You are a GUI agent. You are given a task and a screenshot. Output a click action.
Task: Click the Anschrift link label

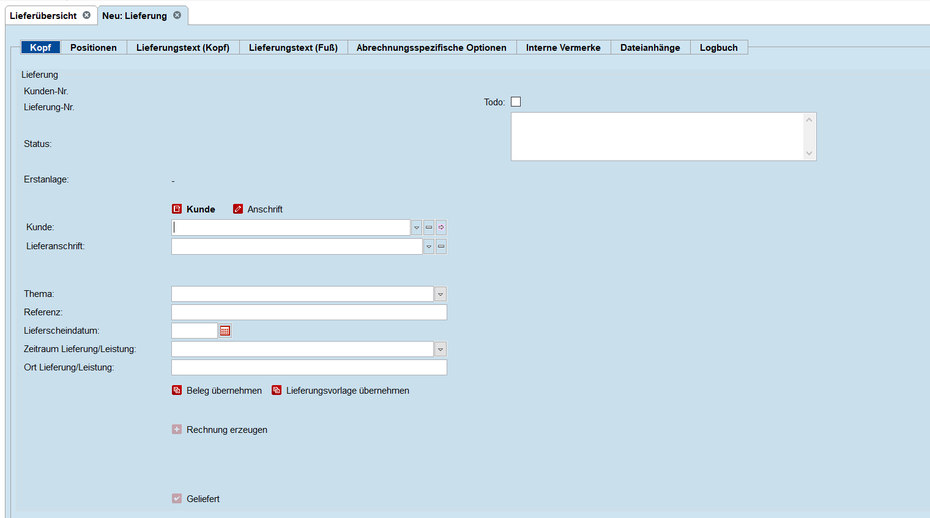coord(265,209)
